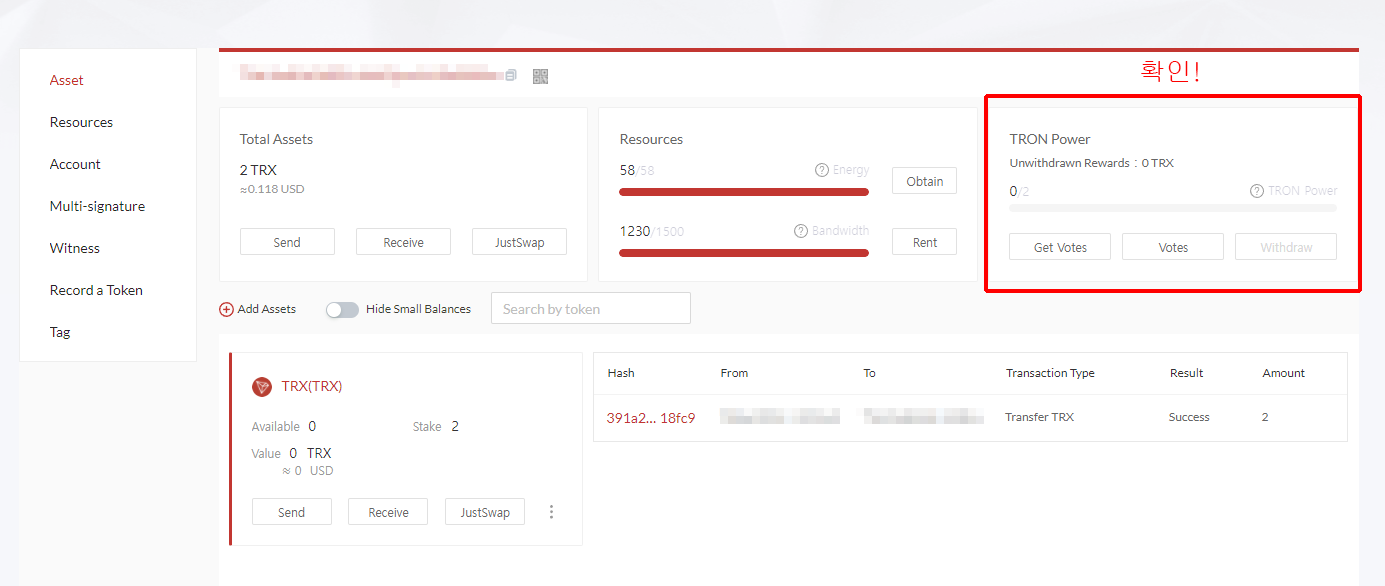Click the TRX token logo icon

click(262, 387)
